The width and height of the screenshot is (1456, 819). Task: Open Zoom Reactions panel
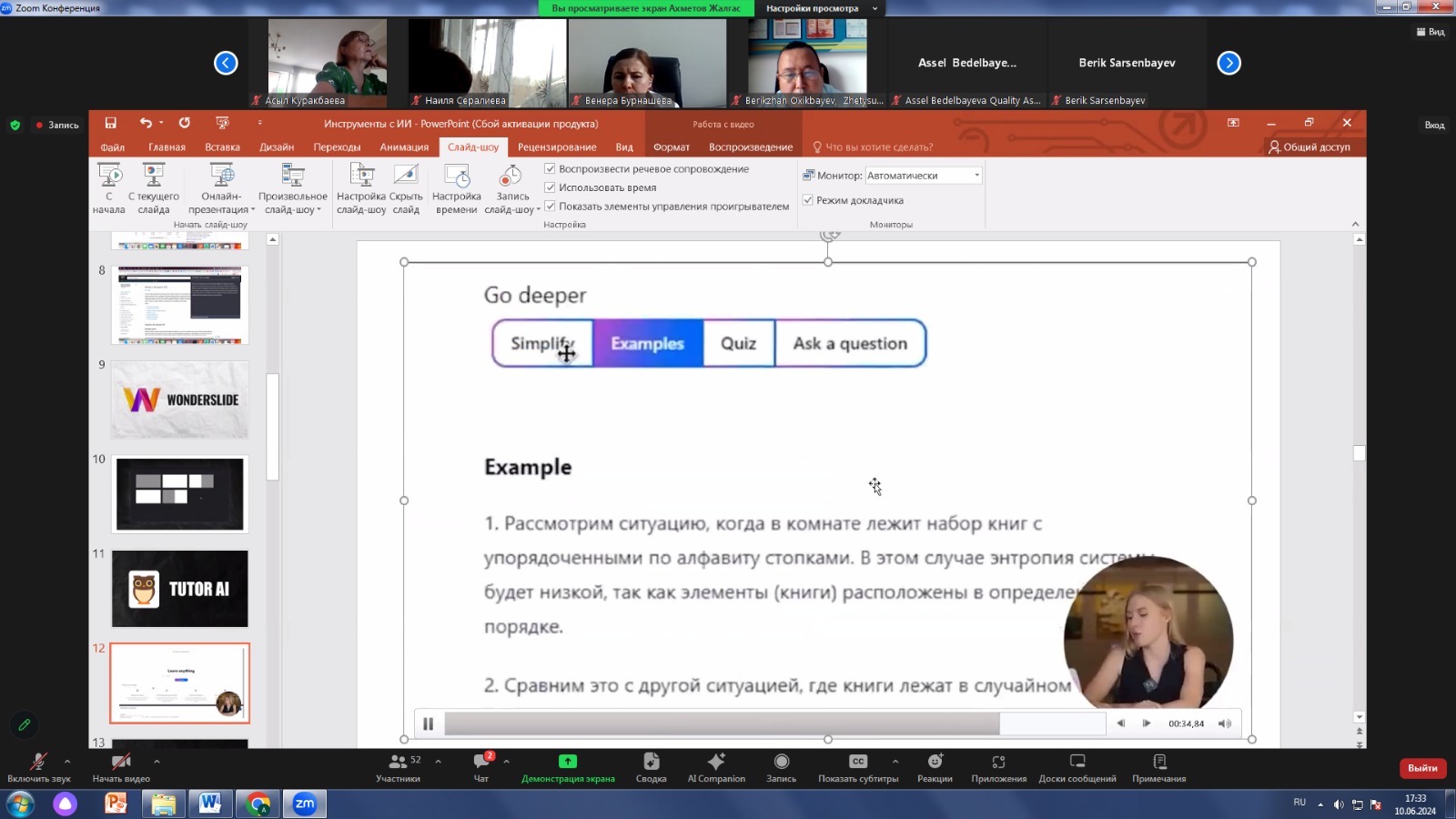[935, 766]
